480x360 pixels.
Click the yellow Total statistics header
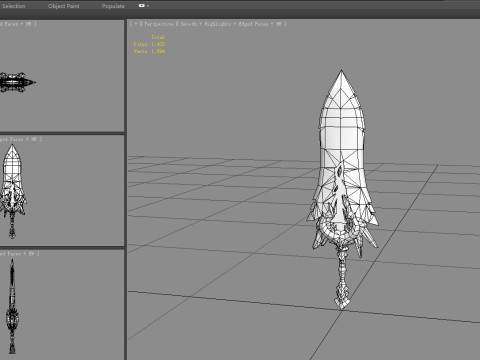pos(158,37)
